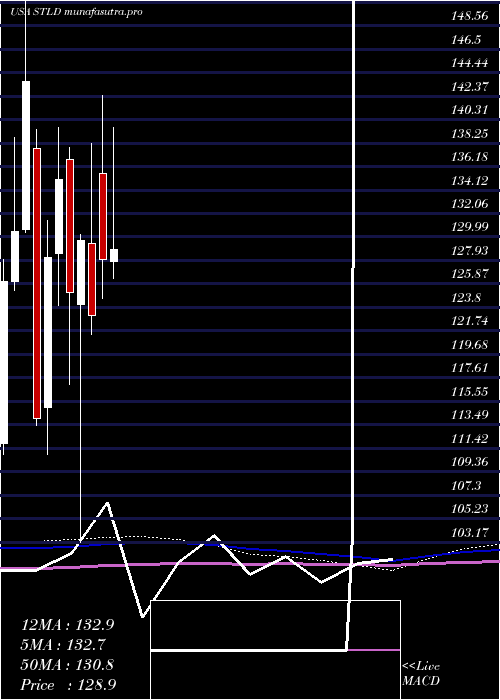Click the 125.87 price axis label
The height and width of the screenshot is (700, 500).
[x=470, y=274]
